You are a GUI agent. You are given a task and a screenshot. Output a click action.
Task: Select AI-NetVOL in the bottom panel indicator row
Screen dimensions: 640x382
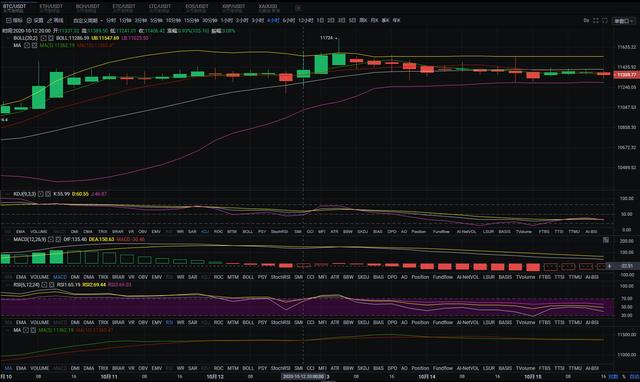(467, 368)
